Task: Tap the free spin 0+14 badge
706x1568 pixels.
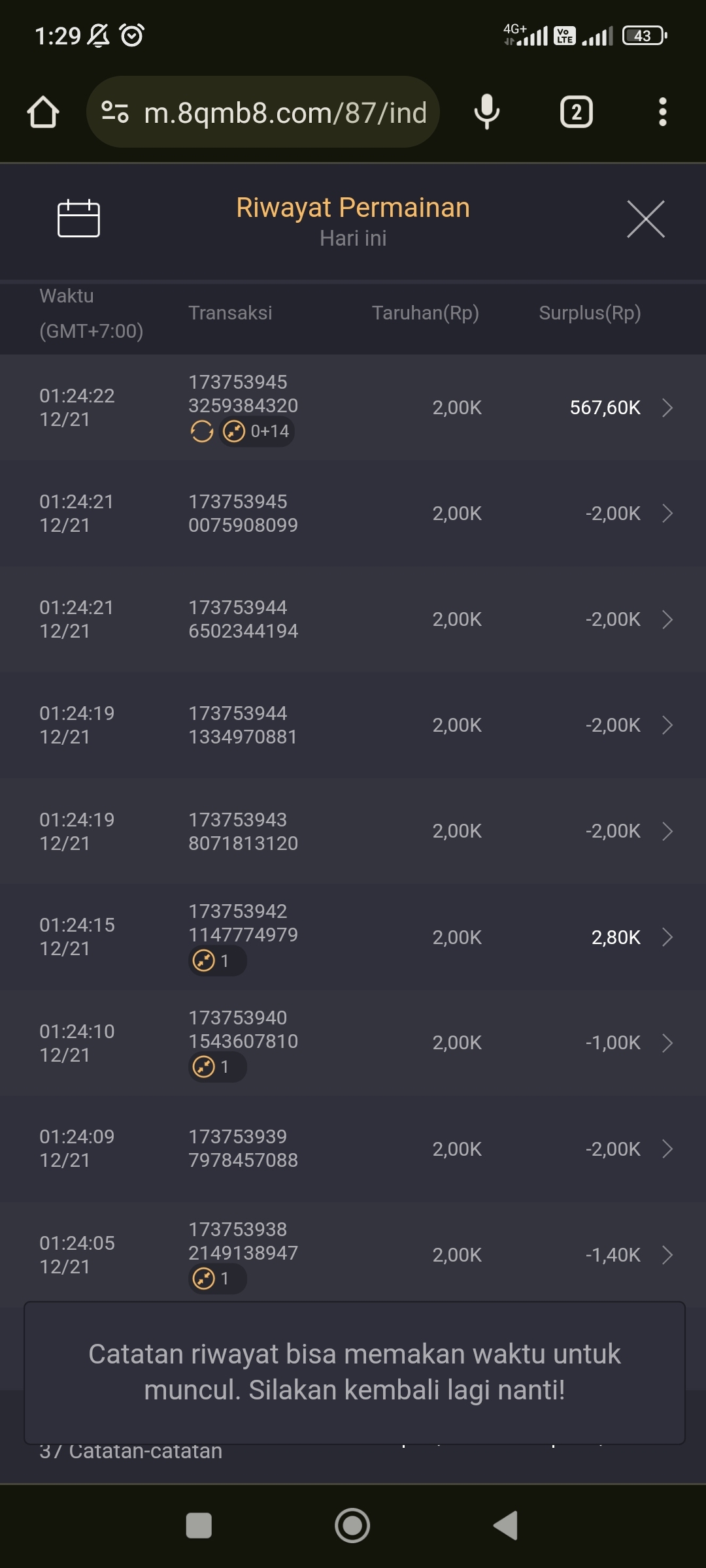Action: [x=257, y=431]
